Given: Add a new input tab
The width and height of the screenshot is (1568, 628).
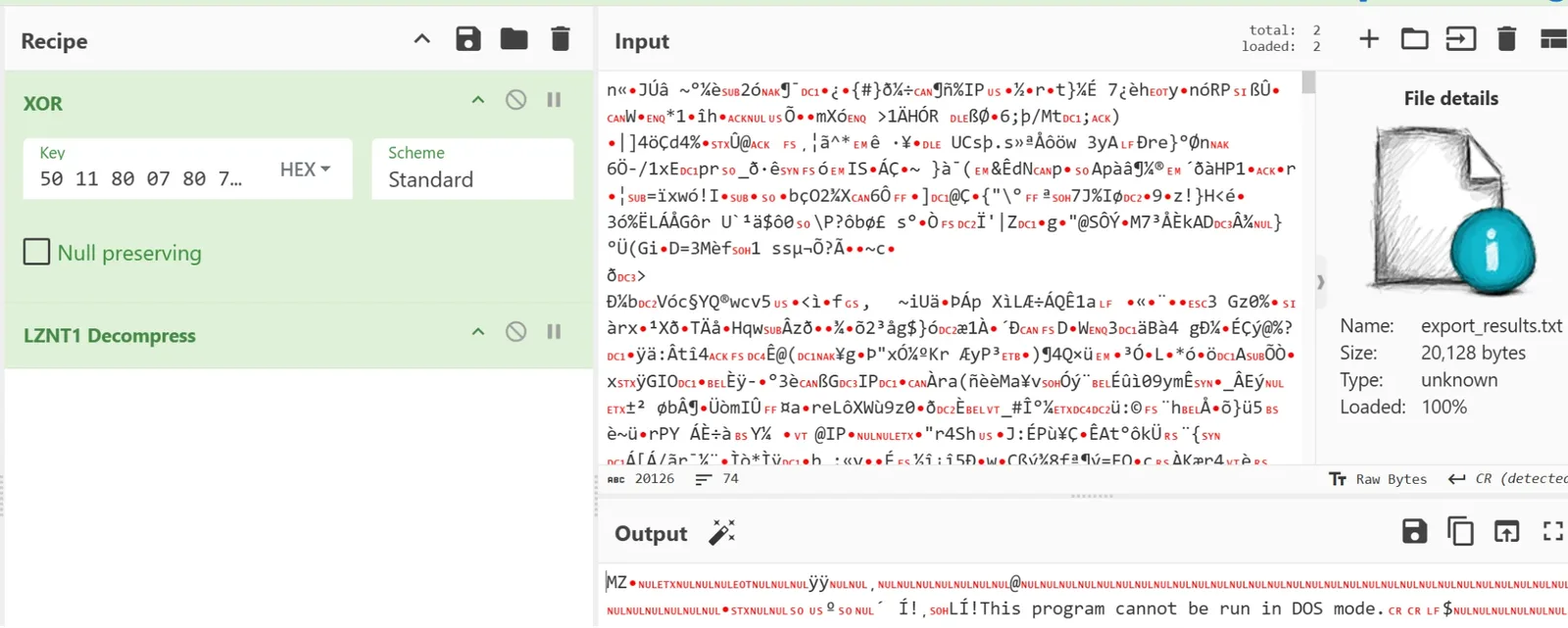Looking at the screenshot, I should tap(1369, 39).
